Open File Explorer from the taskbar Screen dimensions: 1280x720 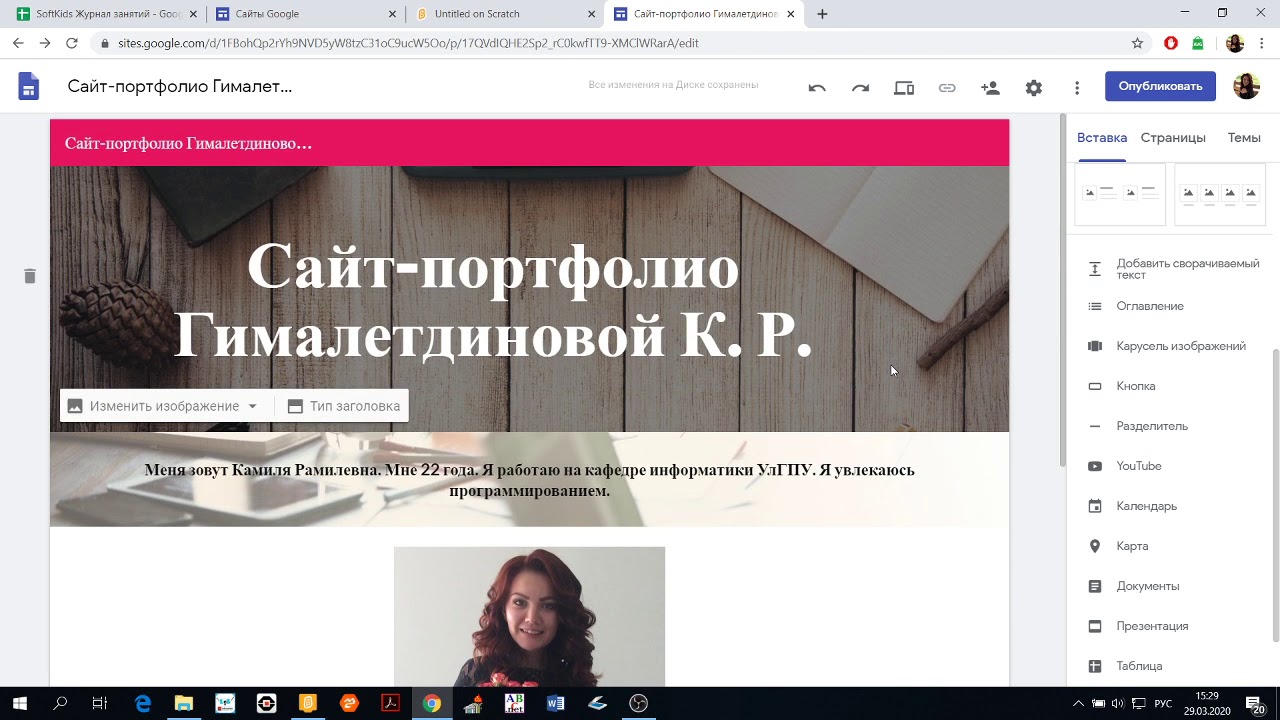click(184, 703)
